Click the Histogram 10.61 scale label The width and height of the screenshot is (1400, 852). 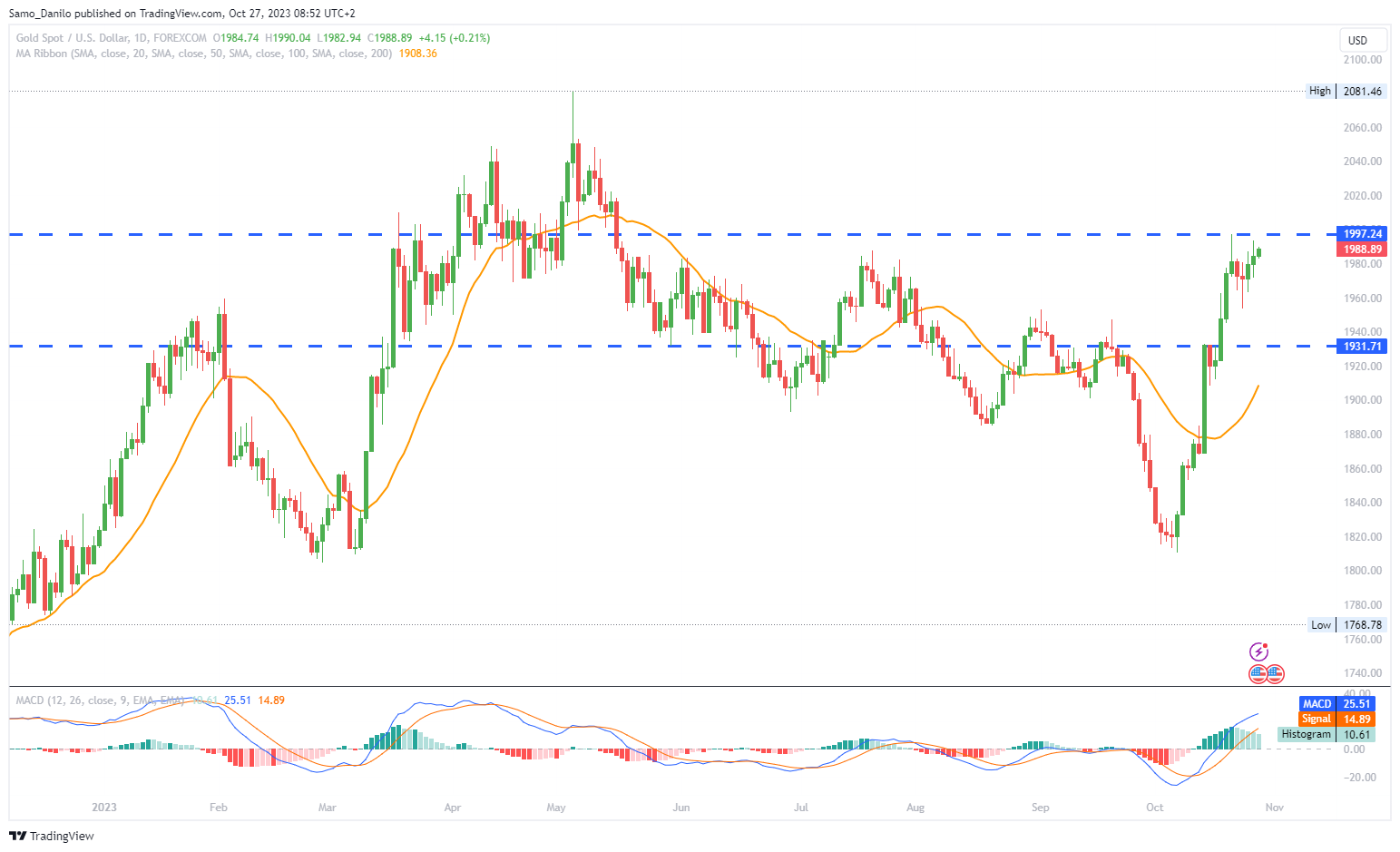click(x=1327, y=734)
